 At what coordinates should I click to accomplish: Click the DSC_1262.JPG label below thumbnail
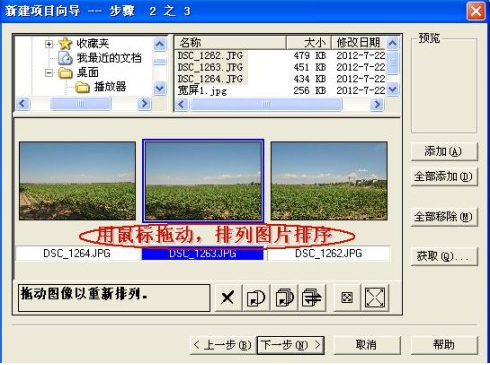tap(329, 253)
